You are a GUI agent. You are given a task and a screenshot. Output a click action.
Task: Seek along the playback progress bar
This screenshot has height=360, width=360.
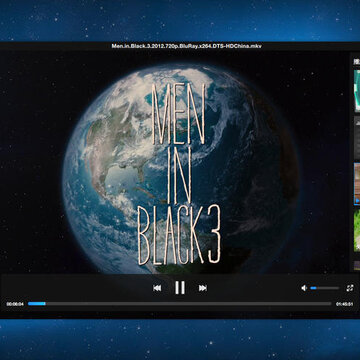click(180, 304)
